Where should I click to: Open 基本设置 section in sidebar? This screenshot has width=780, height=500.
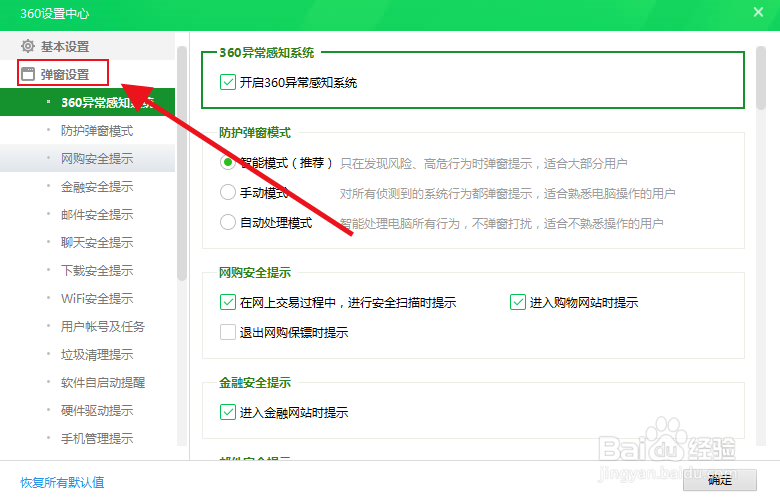click(x=88, y=46)
